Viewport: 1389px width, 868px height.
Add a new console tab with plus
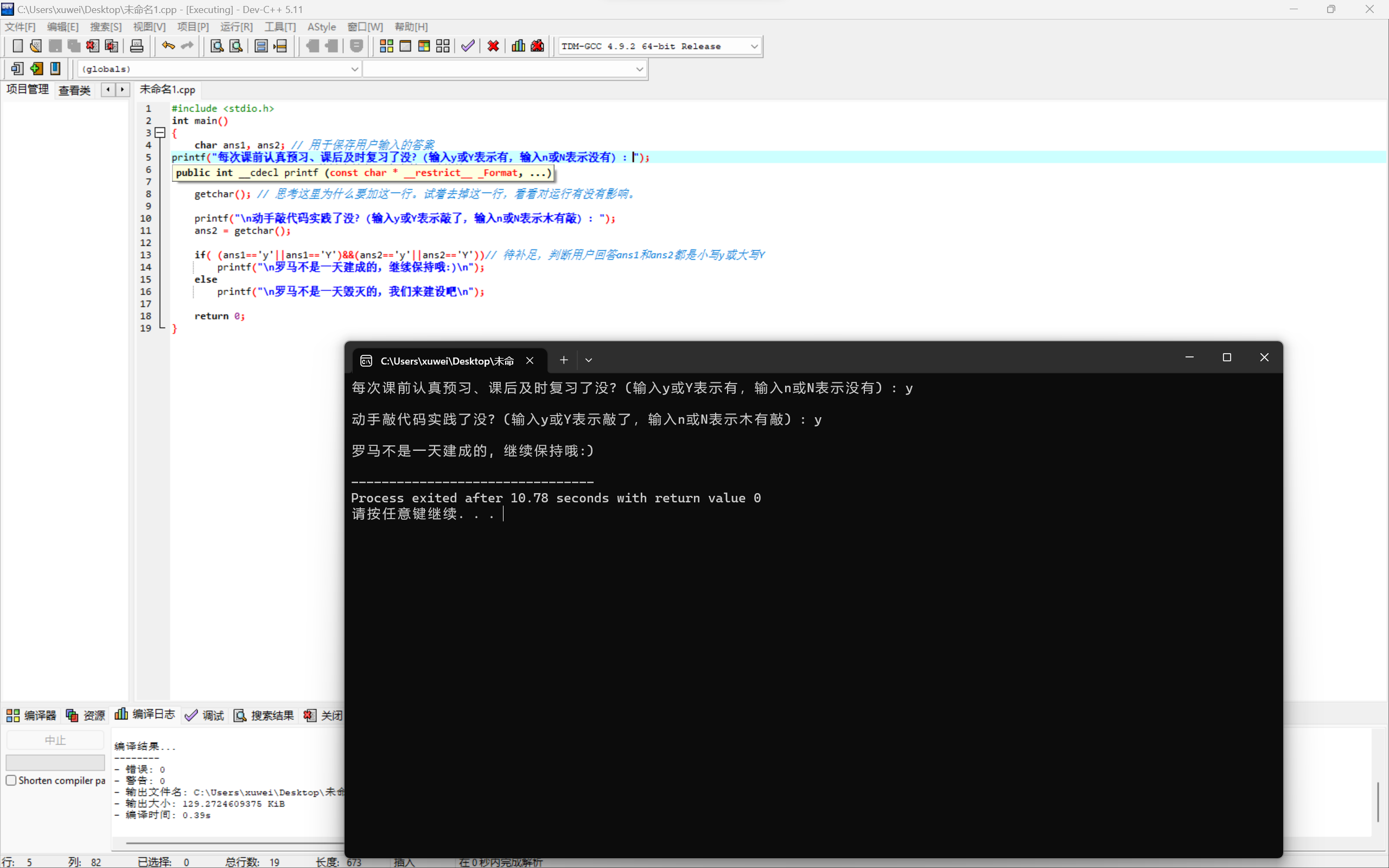pos(564,361)
